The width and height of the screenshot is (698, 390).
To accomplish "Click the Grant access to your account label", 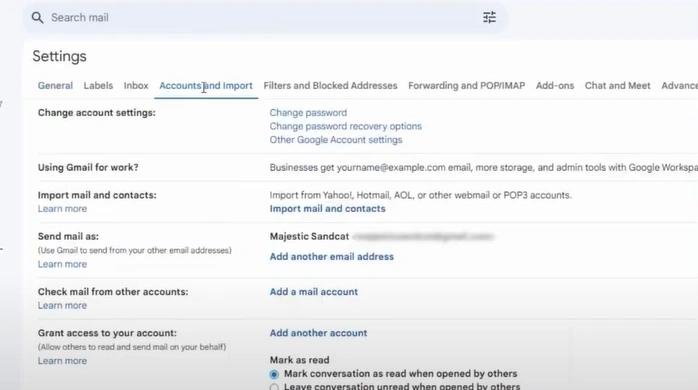I will pos(107,333).
